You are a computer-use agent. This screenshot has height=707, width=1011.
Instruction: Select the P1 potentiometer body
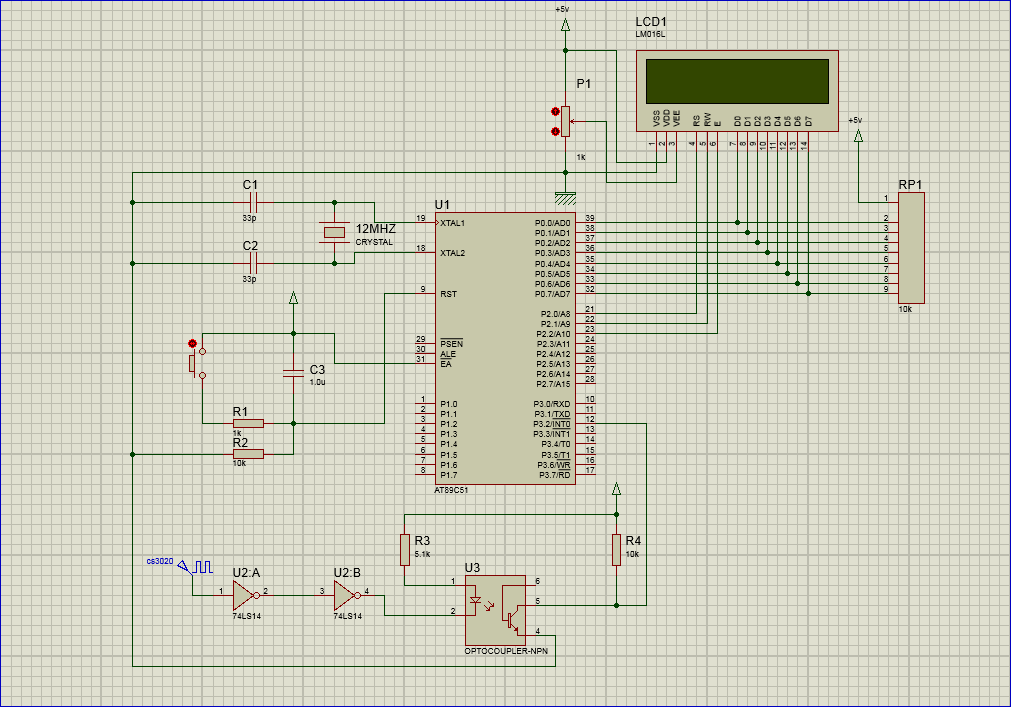coord(565,121)
